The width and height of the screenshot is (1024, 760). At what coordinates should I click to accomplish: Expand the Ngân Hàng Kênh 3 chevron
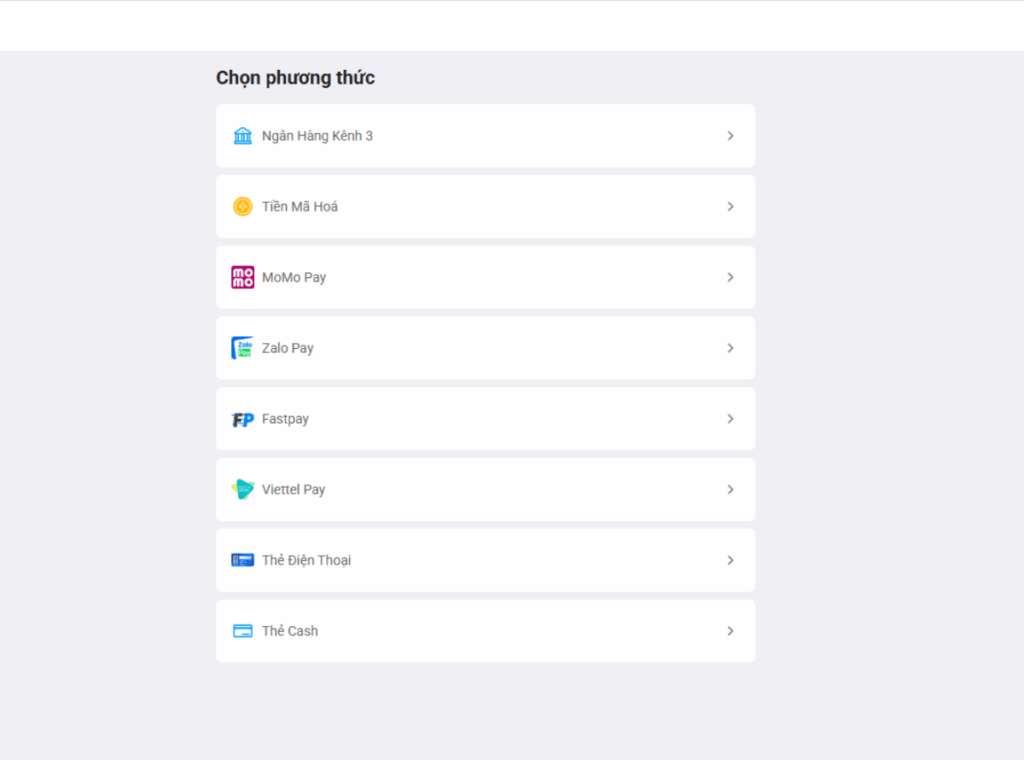click(730, 136)
